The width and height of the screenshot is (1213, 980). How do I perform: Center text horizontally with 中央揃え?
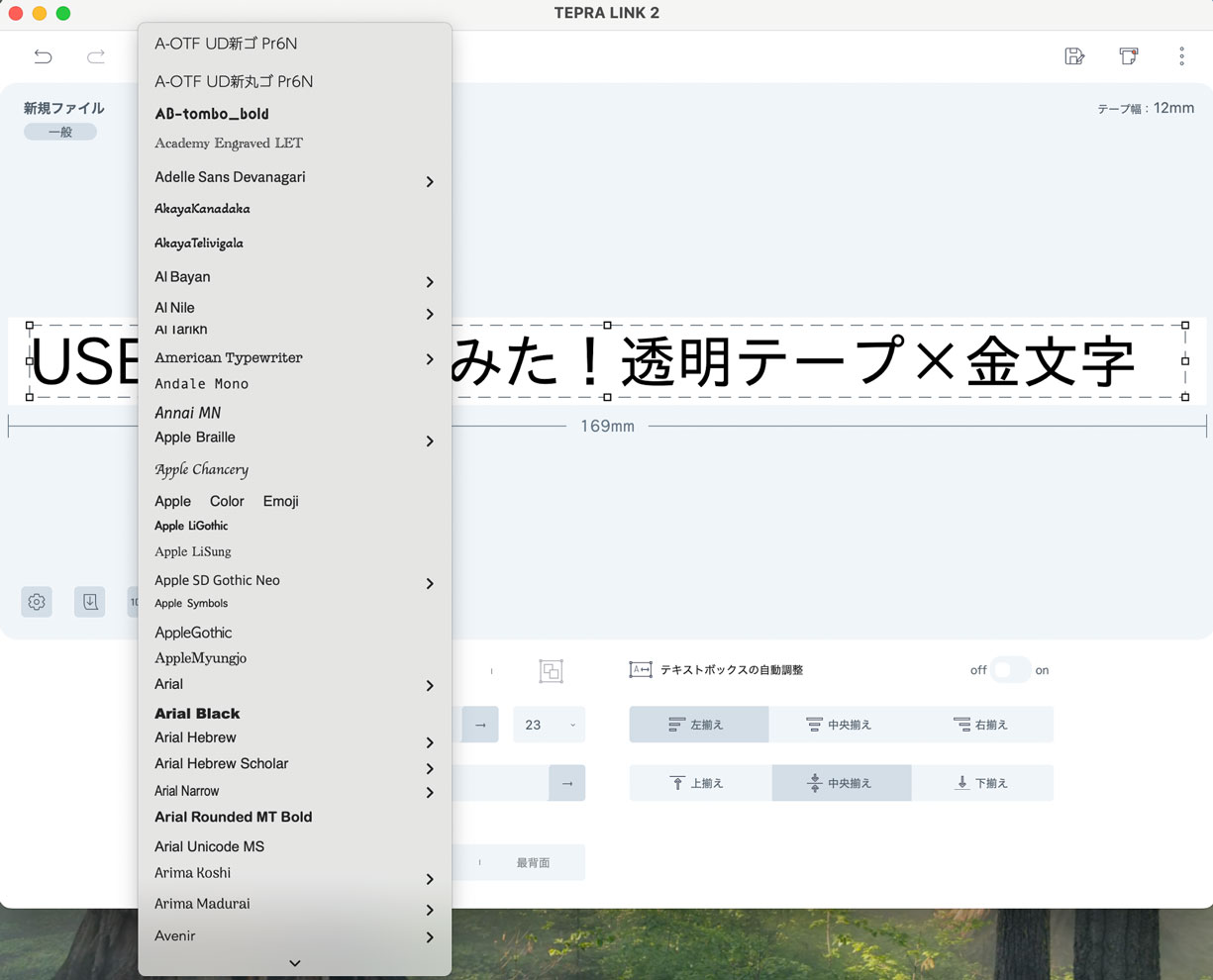pos(840,725)
